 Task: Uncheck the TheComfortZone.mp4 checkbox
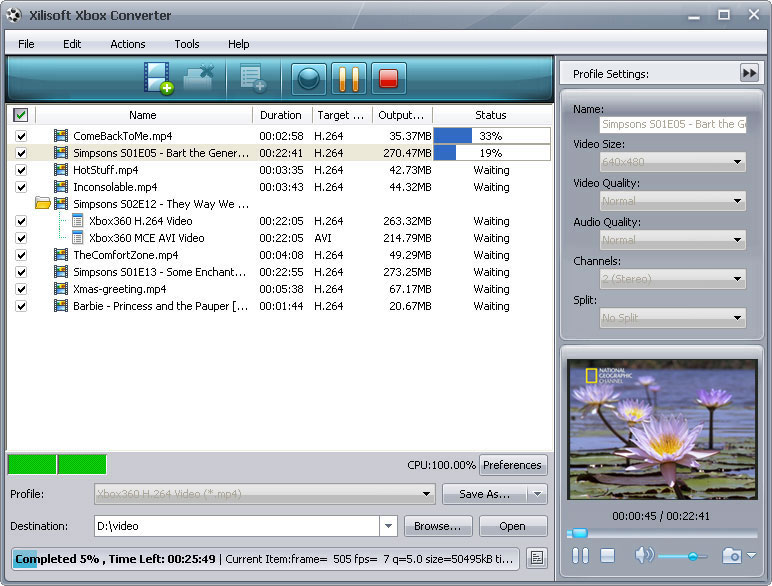point(21,255)
